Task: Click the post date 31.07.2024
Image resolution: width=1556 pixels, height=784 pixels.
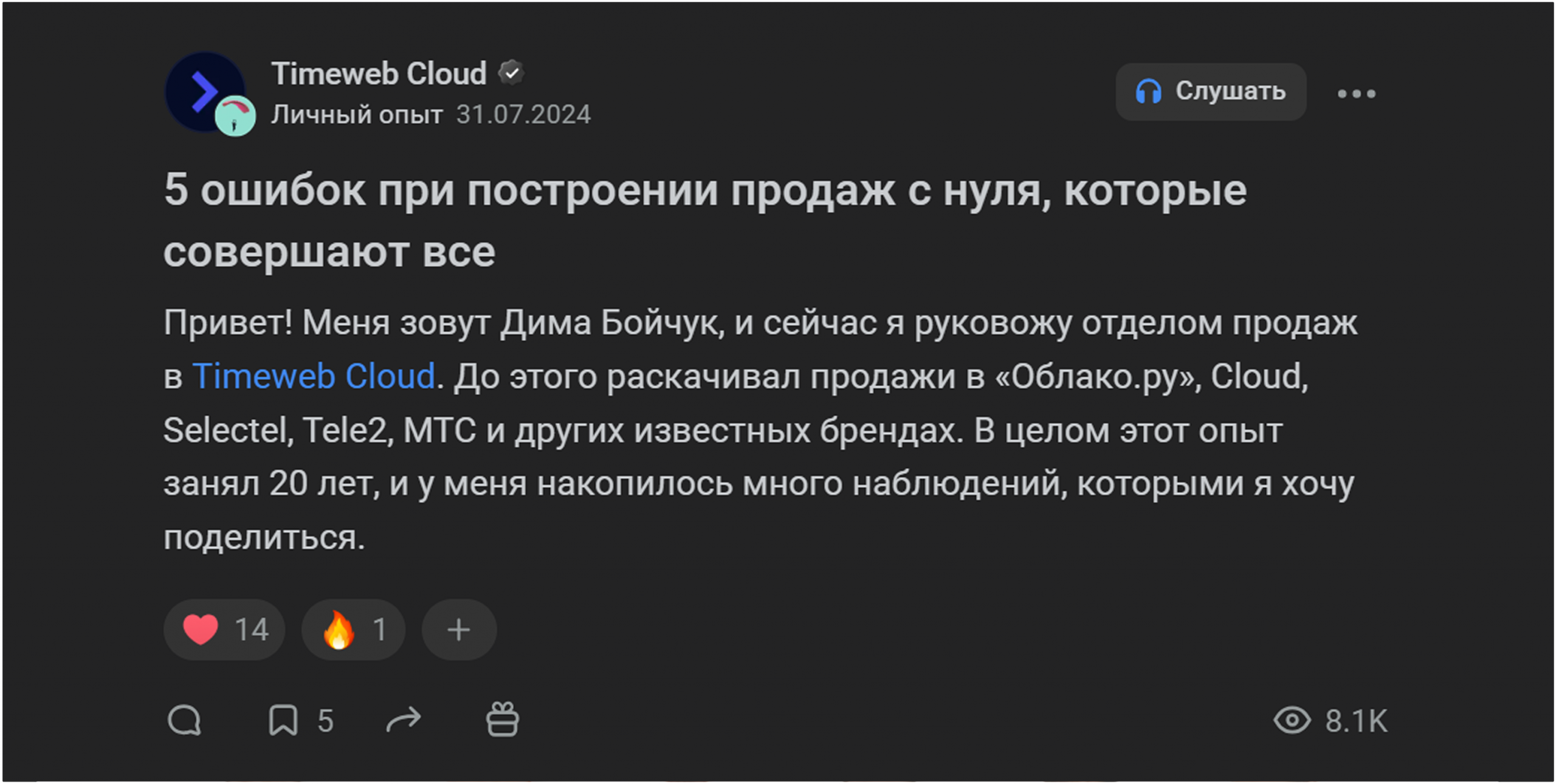Action: click(523, 114)
